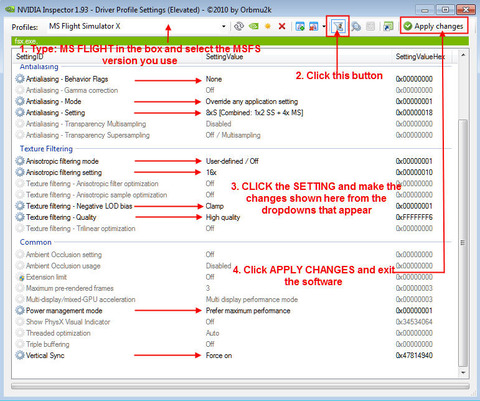The width and height of the screenshot is (480, 401).
Task: Click the vertical scrollbar down arrow
Action: [x=463, y=372]
